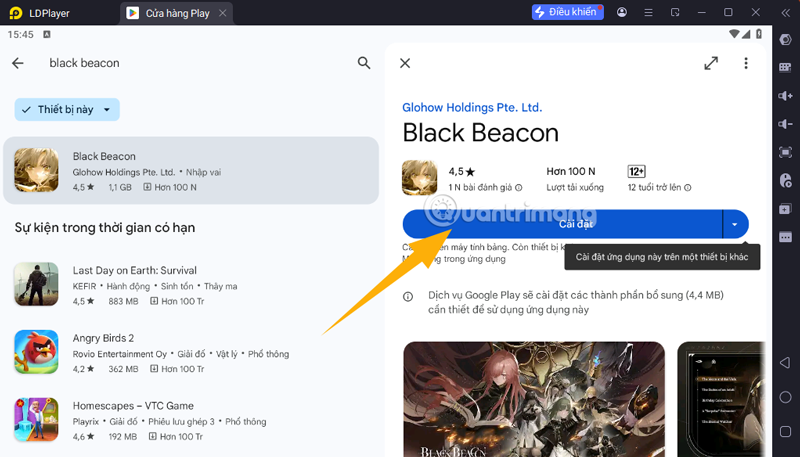This screenshot has height=457, width=800.
Task: Open the LDPlayer hamburger menu
Action: click(648, 12)
